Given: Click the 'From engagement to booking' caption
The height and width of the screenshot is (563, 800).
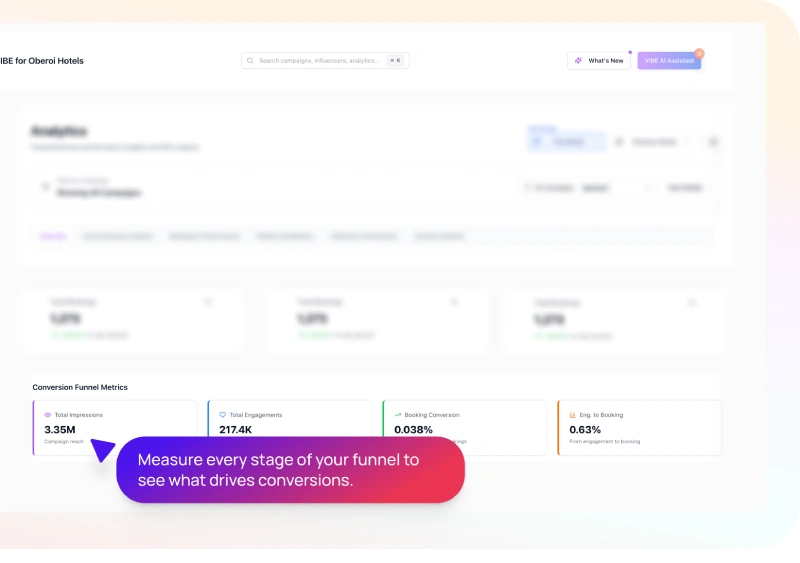Looking at the screenshot, I should coord(605,442).
